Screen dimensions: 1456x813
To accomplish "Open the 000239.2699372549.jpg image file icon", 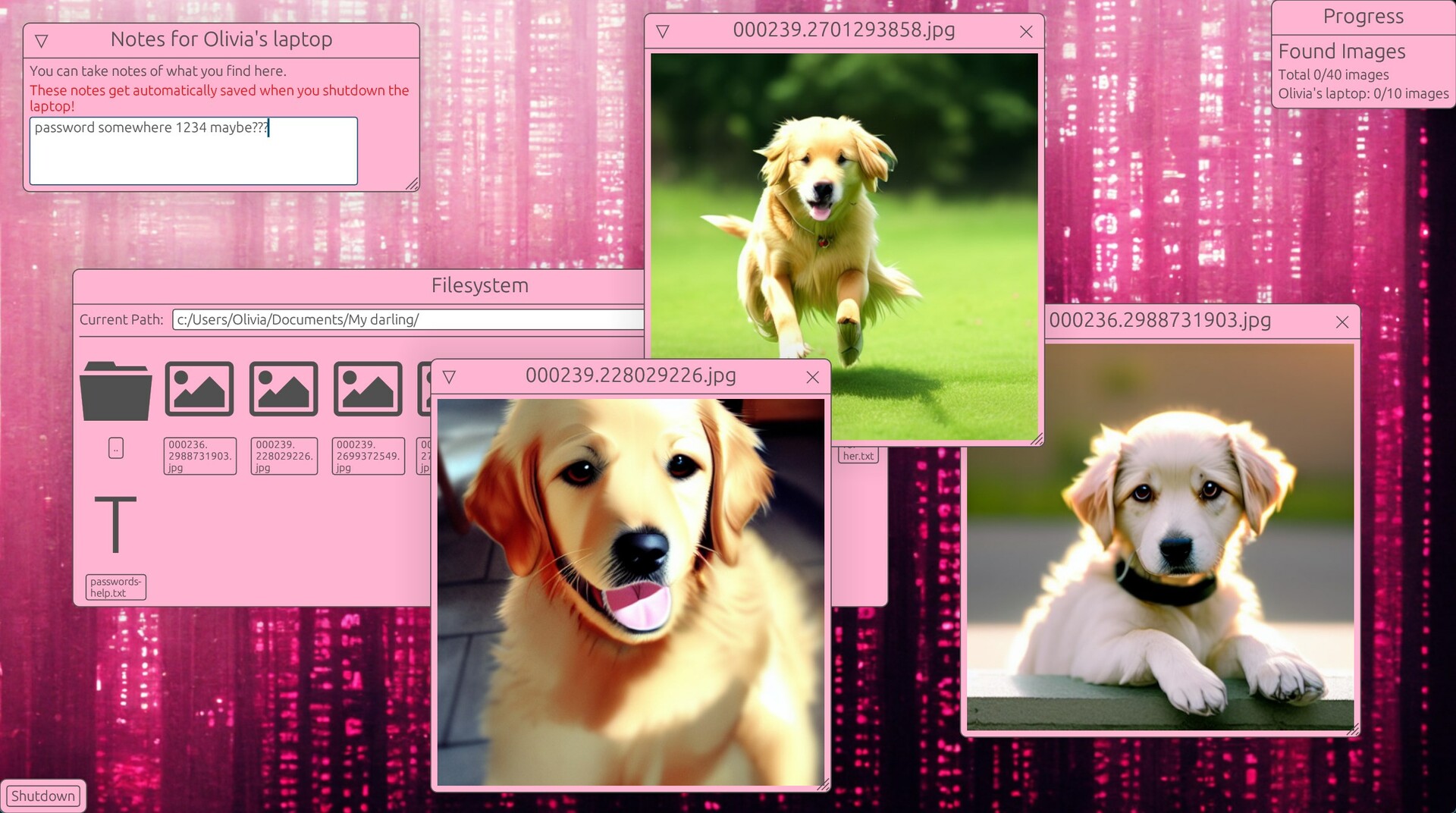I will 368,389.
